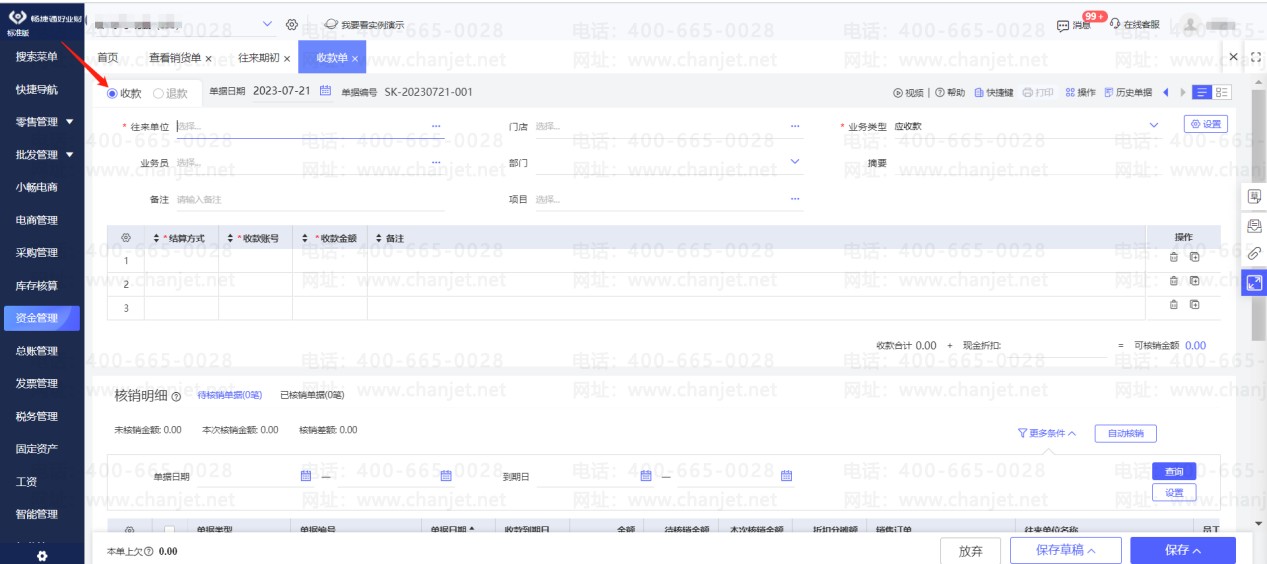Open the attachment paperclip icon
The width and height of the screenshot is (1267, 564).
(x=1254, y=254)
